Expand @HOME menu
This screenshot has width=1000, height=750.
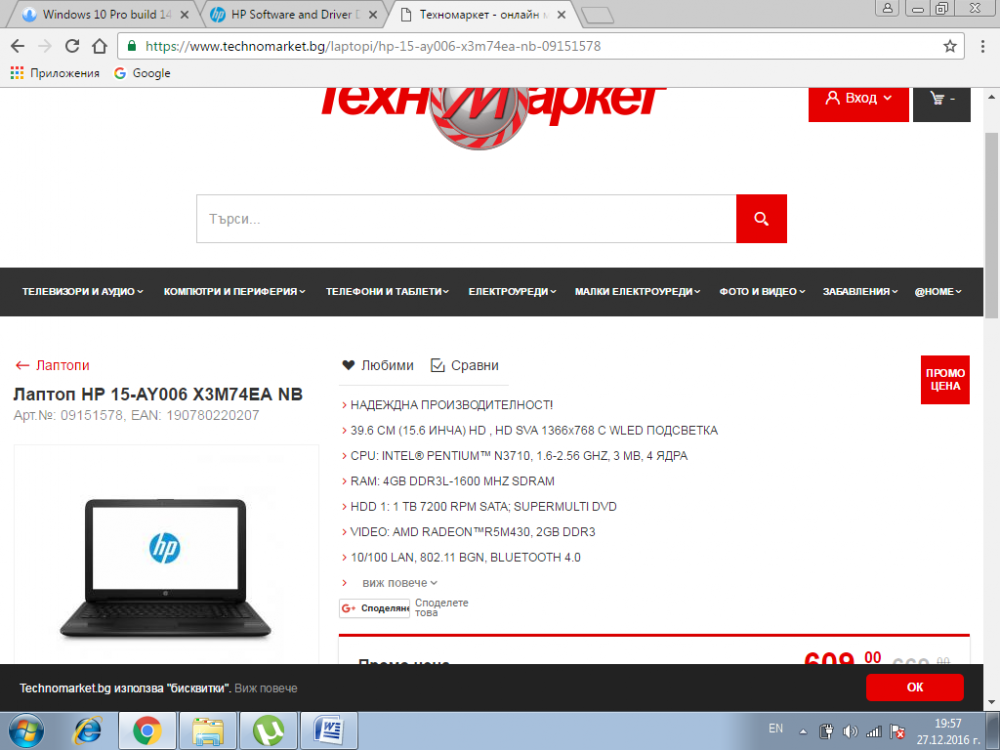click(x=938, y=291)
